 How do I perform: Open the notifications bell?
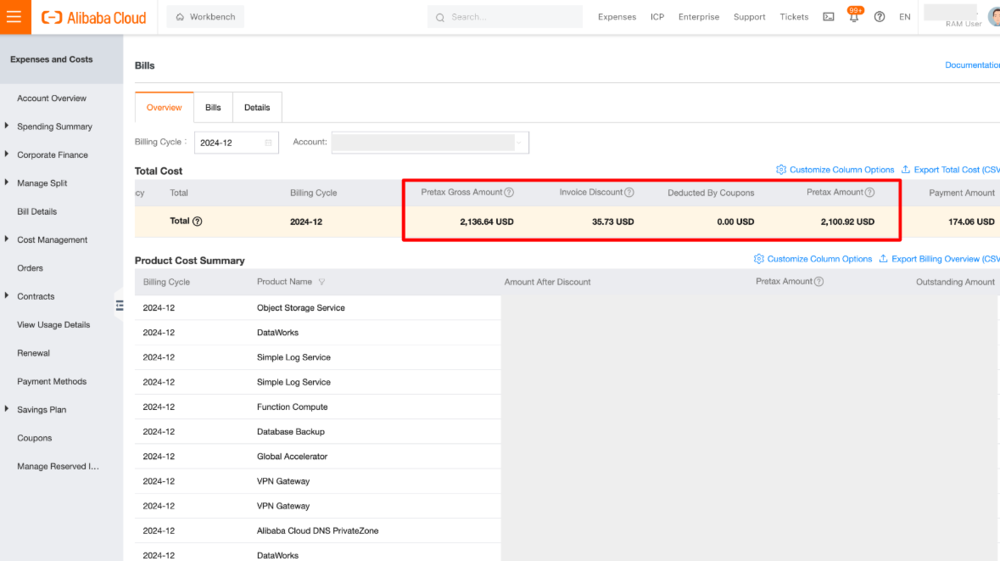coord(854,17)
